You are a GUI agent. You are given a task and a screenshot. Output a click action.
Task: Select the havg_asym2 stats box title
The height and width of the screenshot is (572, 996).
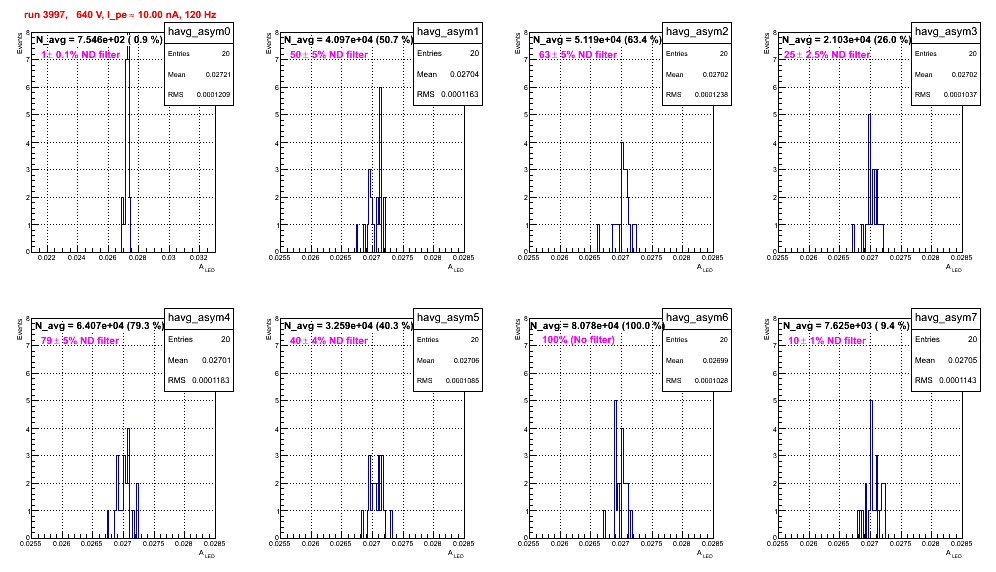697,31
